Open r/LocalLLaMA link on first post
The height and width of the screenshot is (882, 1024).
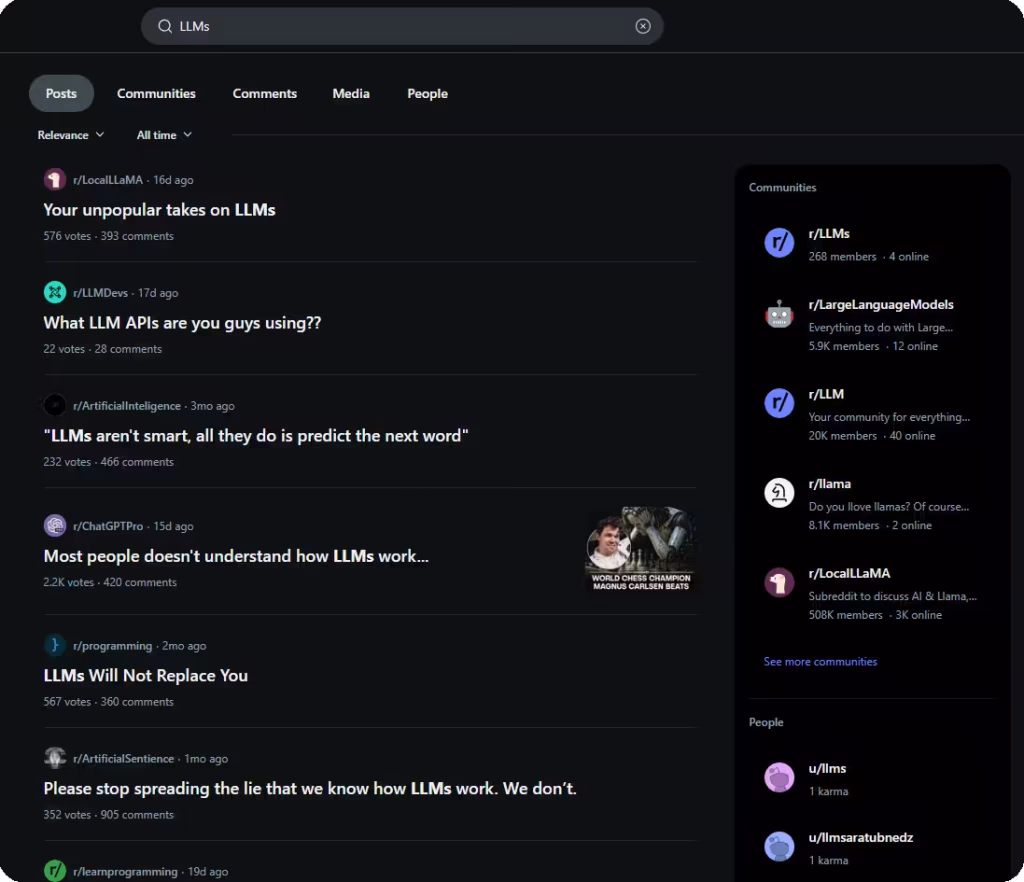[108, 180]
